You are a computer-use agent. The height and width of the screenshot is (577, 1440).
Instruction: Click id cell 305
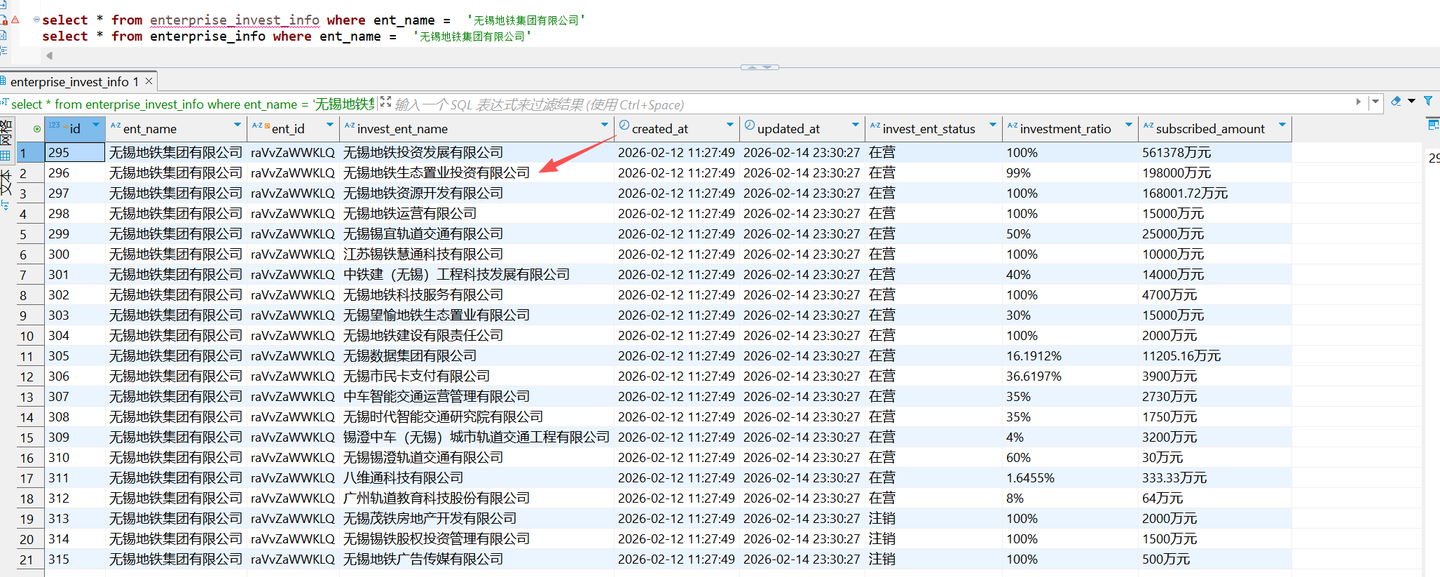pos(75,356)
